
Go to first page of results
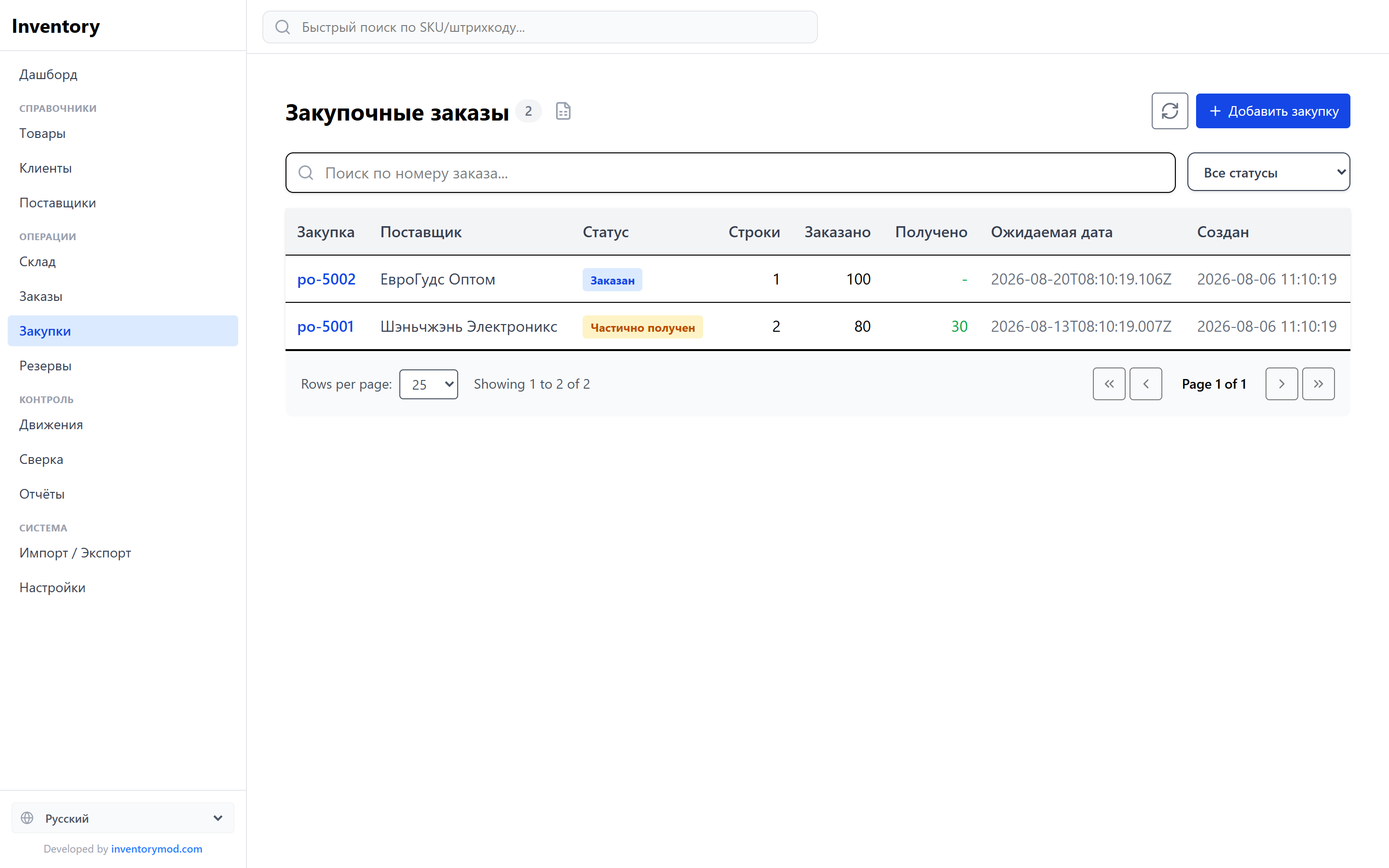pyautogui.click(x=1109, y=384)
